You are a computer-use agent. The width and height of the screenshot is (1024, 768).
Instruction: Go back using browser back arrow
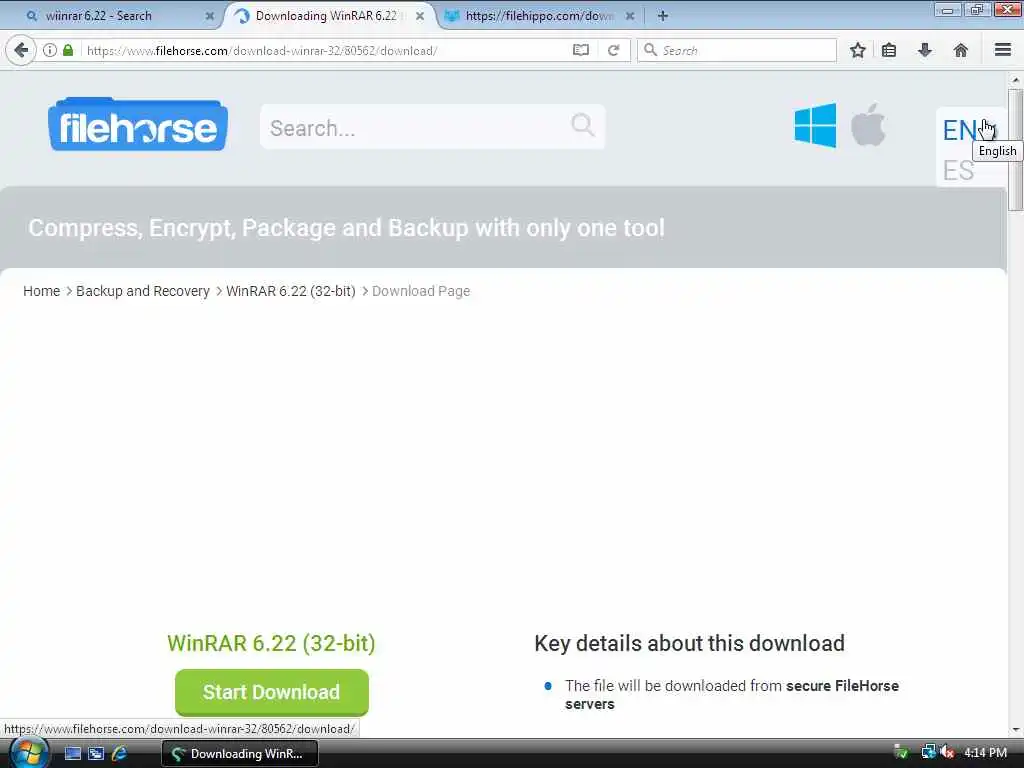click(x=21, y=50)
